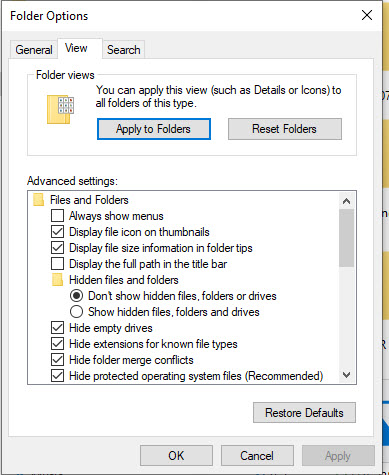
Task: Switch to the General tab
Action: (34, 50)
